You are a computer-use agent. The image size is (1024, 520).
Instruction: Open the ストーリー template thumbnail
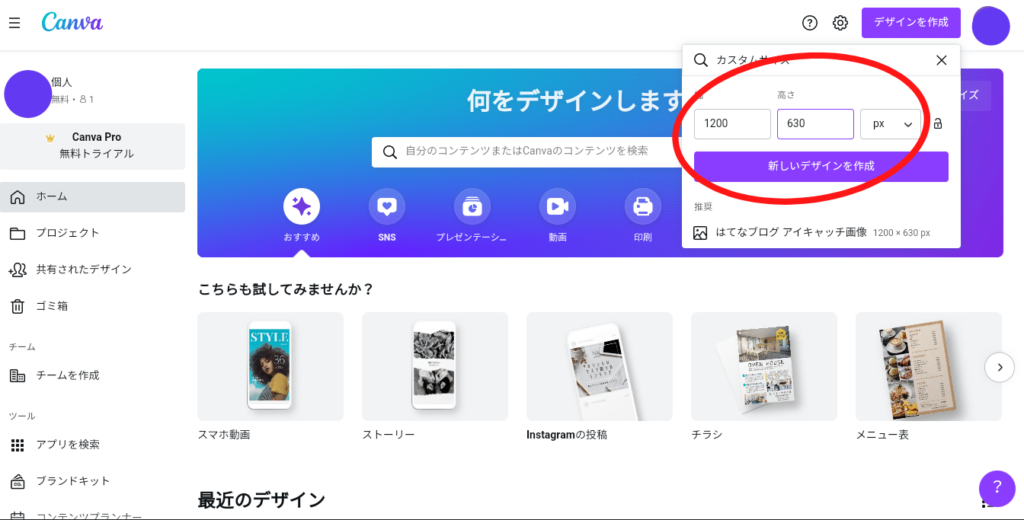coord(434,366)
